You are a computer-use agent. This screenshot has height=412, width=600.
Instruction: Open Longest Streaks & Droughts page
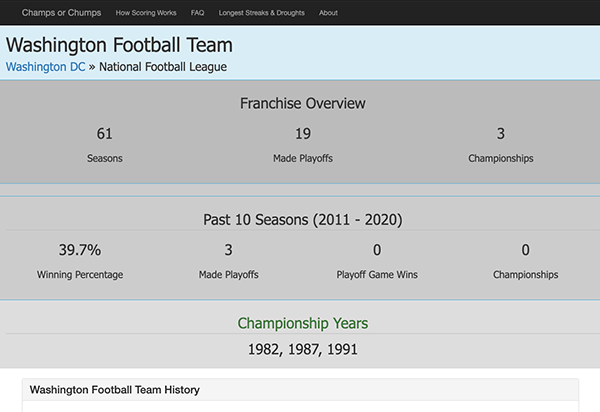pyautogui.click(x=262, y=13)
